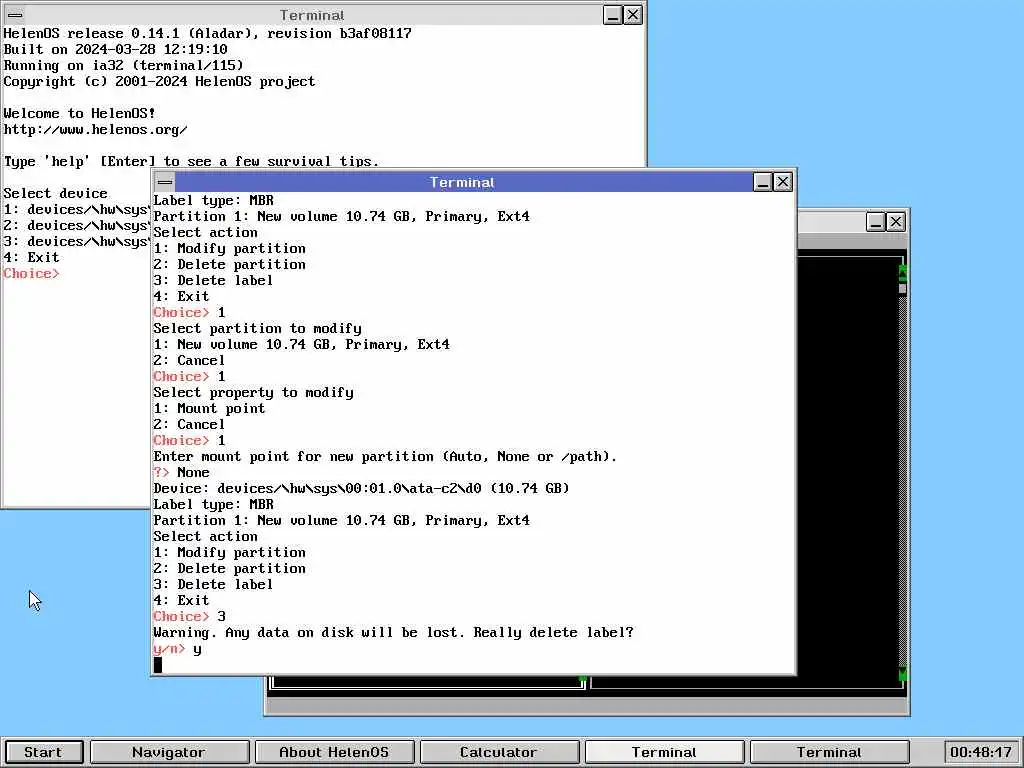The image size is (1024, 768).
Task: Click the 'Built on 2024-03-28 12:19:10' line
Action: (x=116, y=50)
